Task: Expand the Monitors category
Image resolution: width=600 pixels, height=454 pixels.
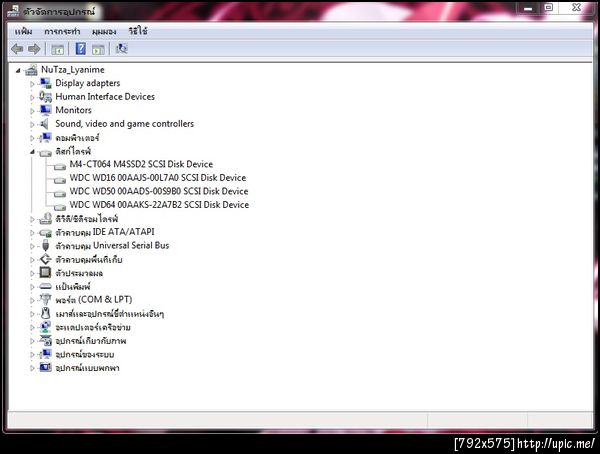Action: (x=32, y=111)
